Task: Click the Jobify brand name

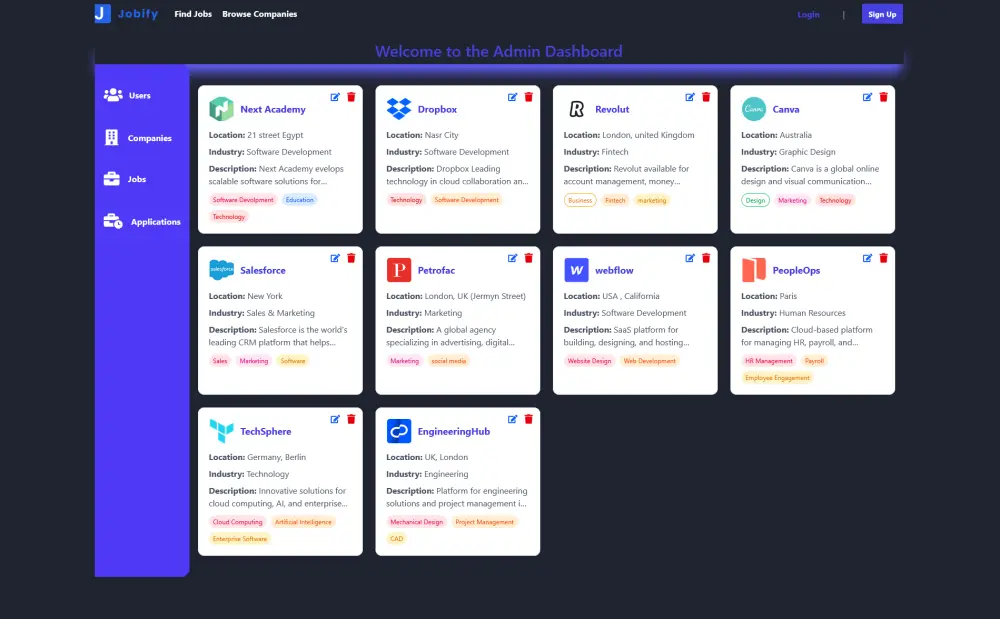Action: (138, 13)
